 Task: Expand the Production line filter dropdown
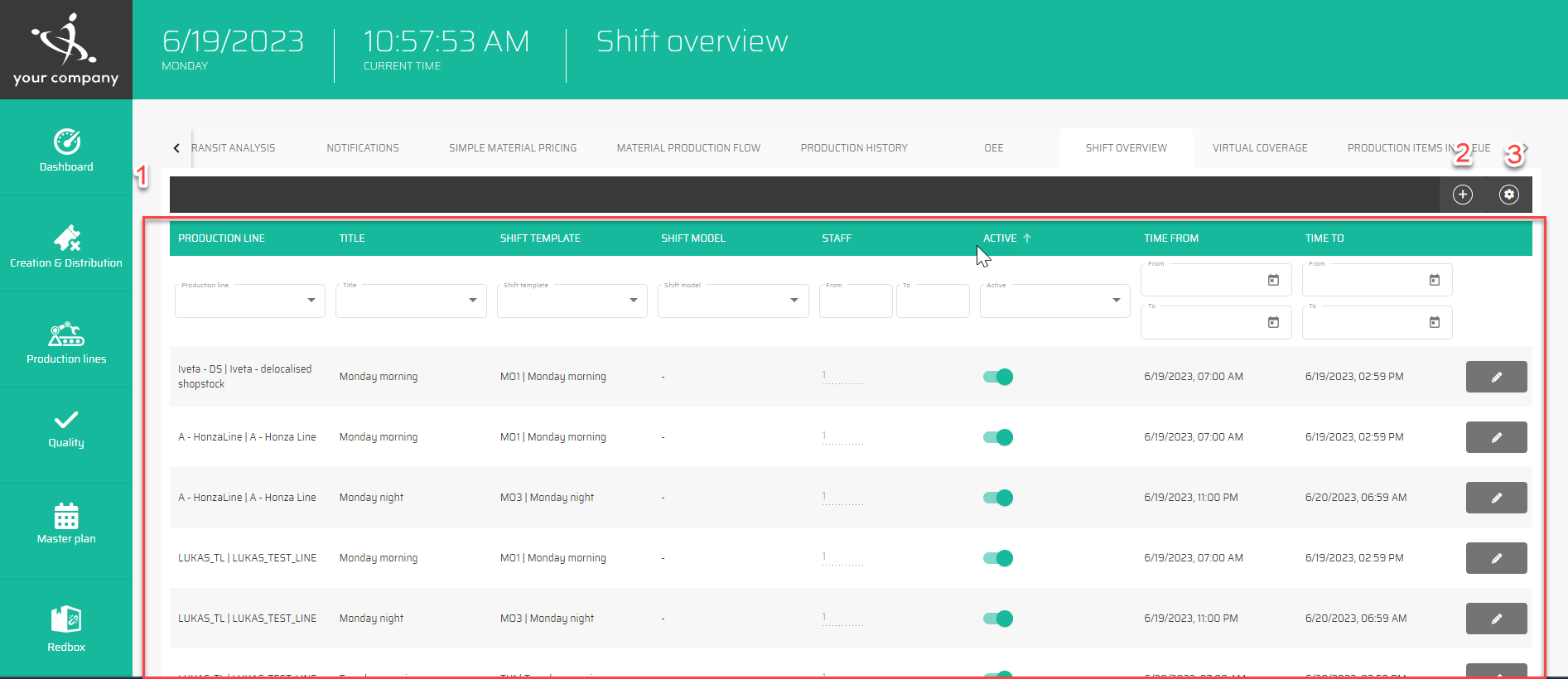311,301
